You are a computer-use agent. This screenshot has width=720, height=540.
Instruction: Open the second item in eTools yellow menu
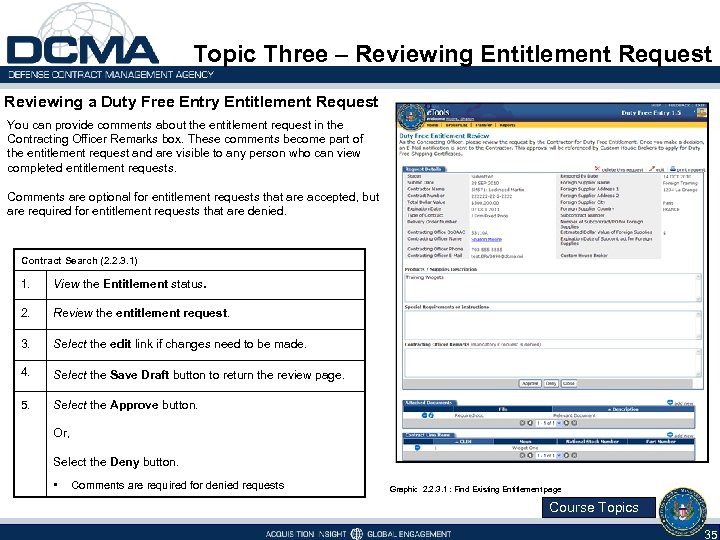pos(456,125)
